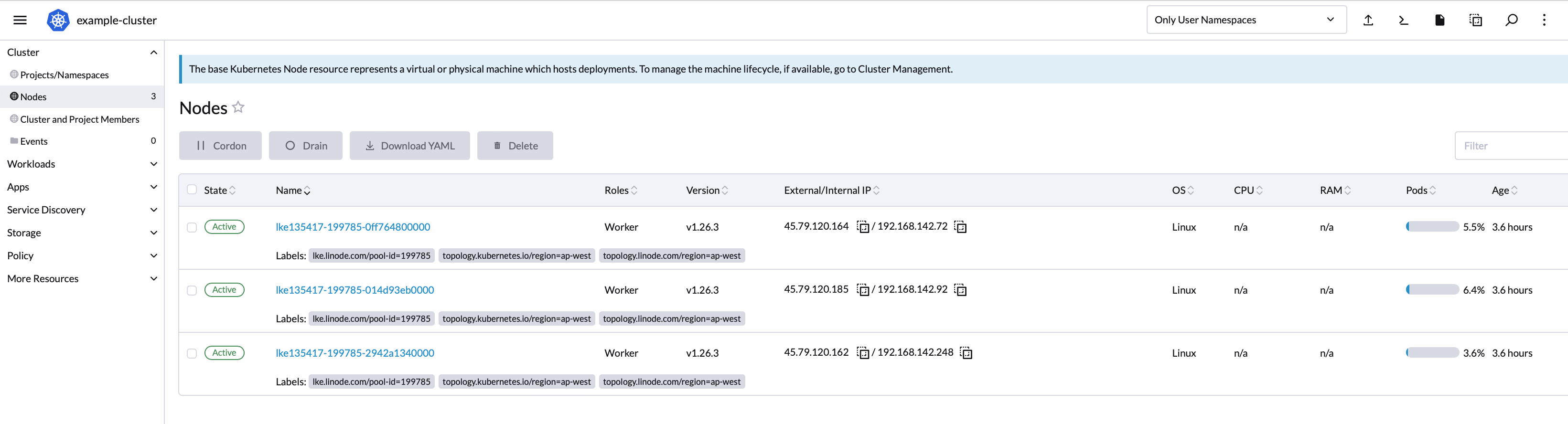Select checkbox for node lke135417-199785-0ff764800000
The image size is (1568, 424).
point(192,227)
